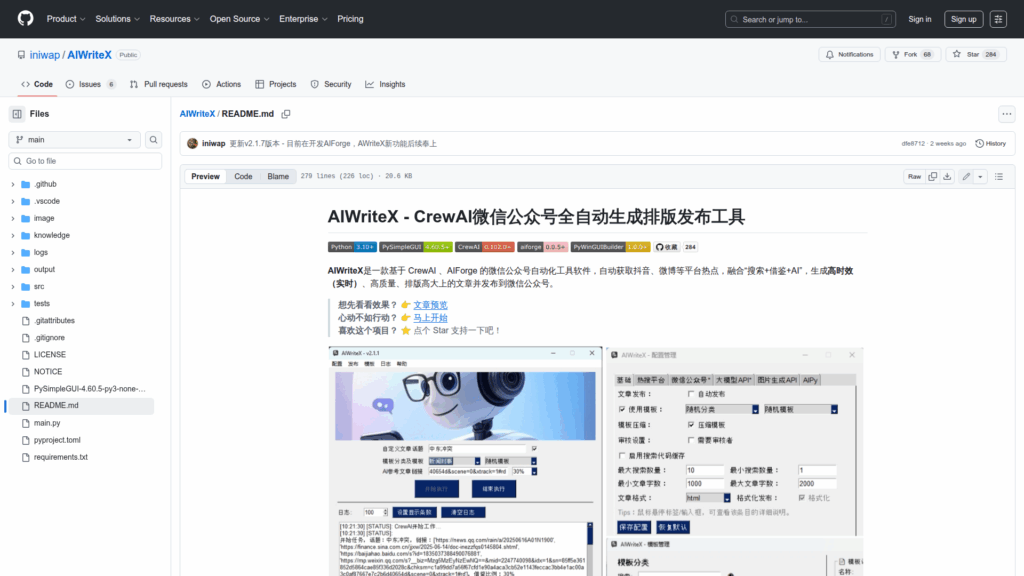Open the main branch selector dropdown
Image resolution: width=1024 pixels, height=576 pixels.
click(x=74, y=140)
